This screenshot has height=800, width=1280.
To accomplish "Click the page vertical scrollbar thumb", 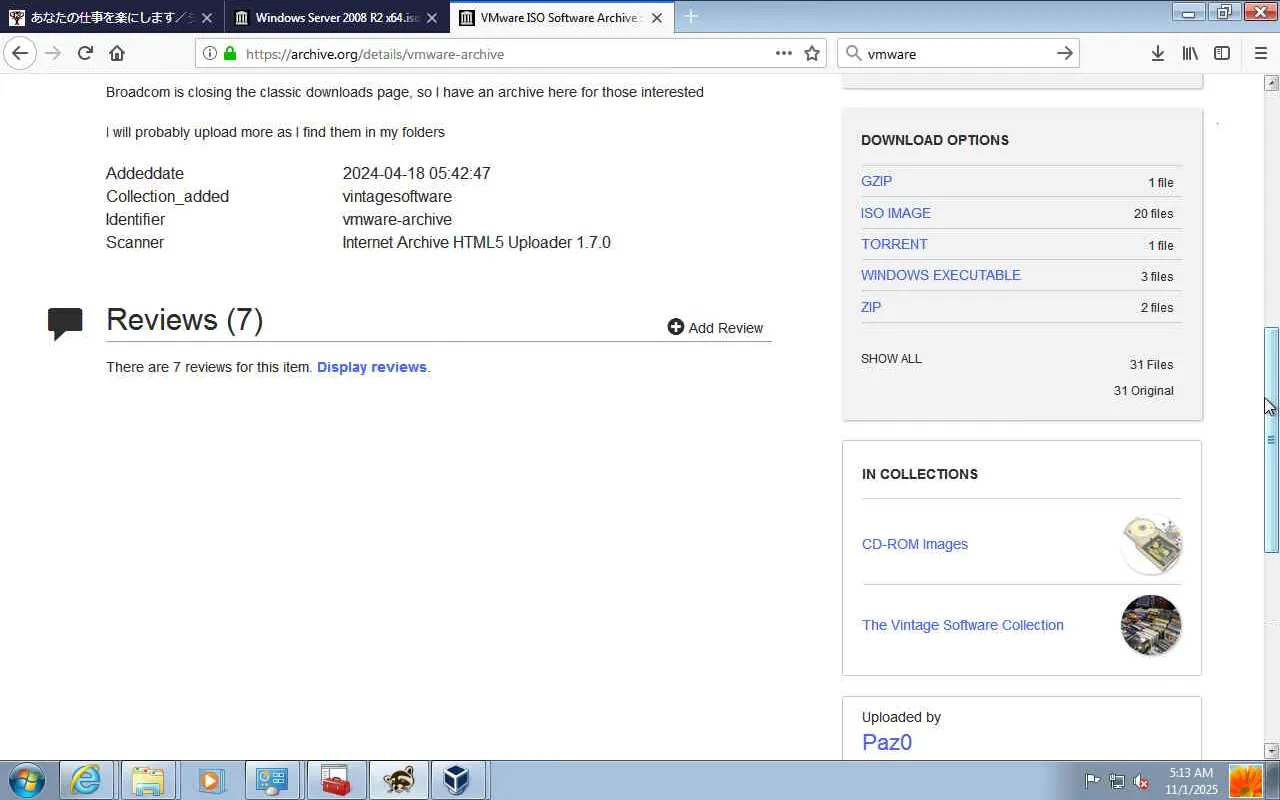I will (1272, 440).
